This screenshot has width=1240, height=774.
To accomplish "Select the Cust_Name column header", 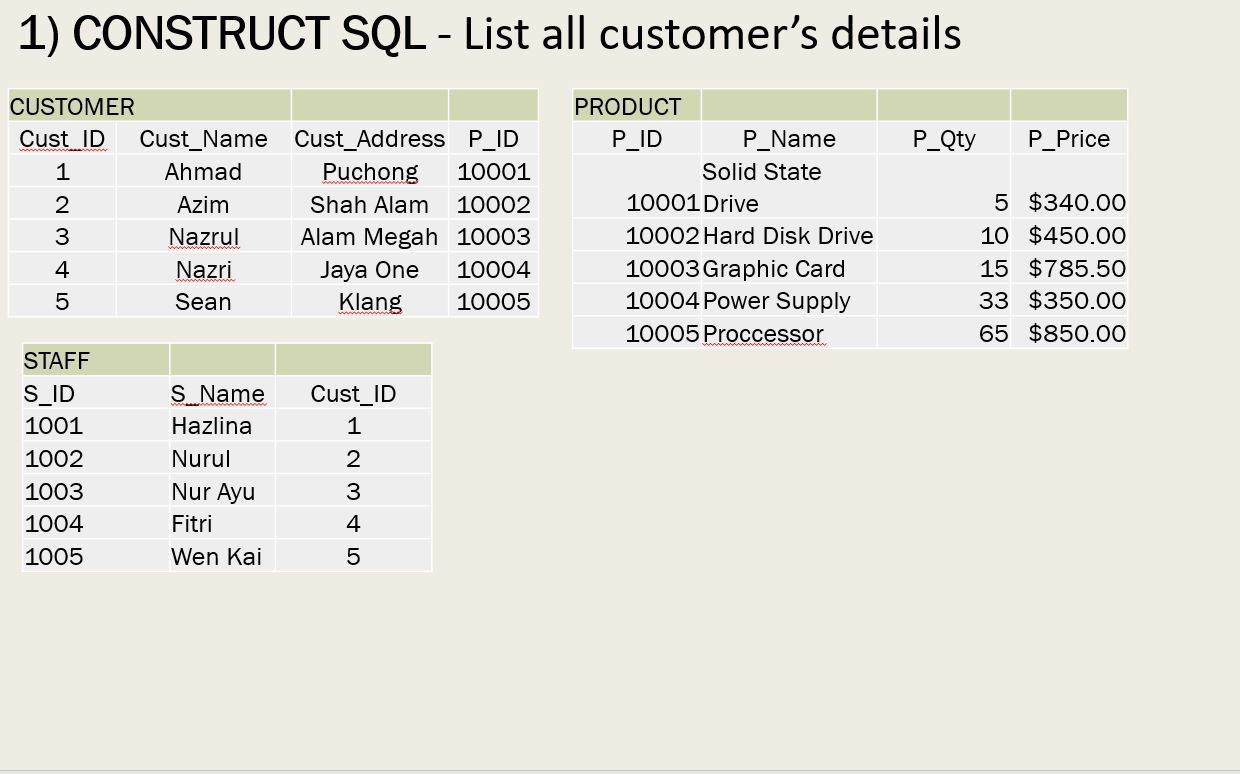I will [202, 138].
